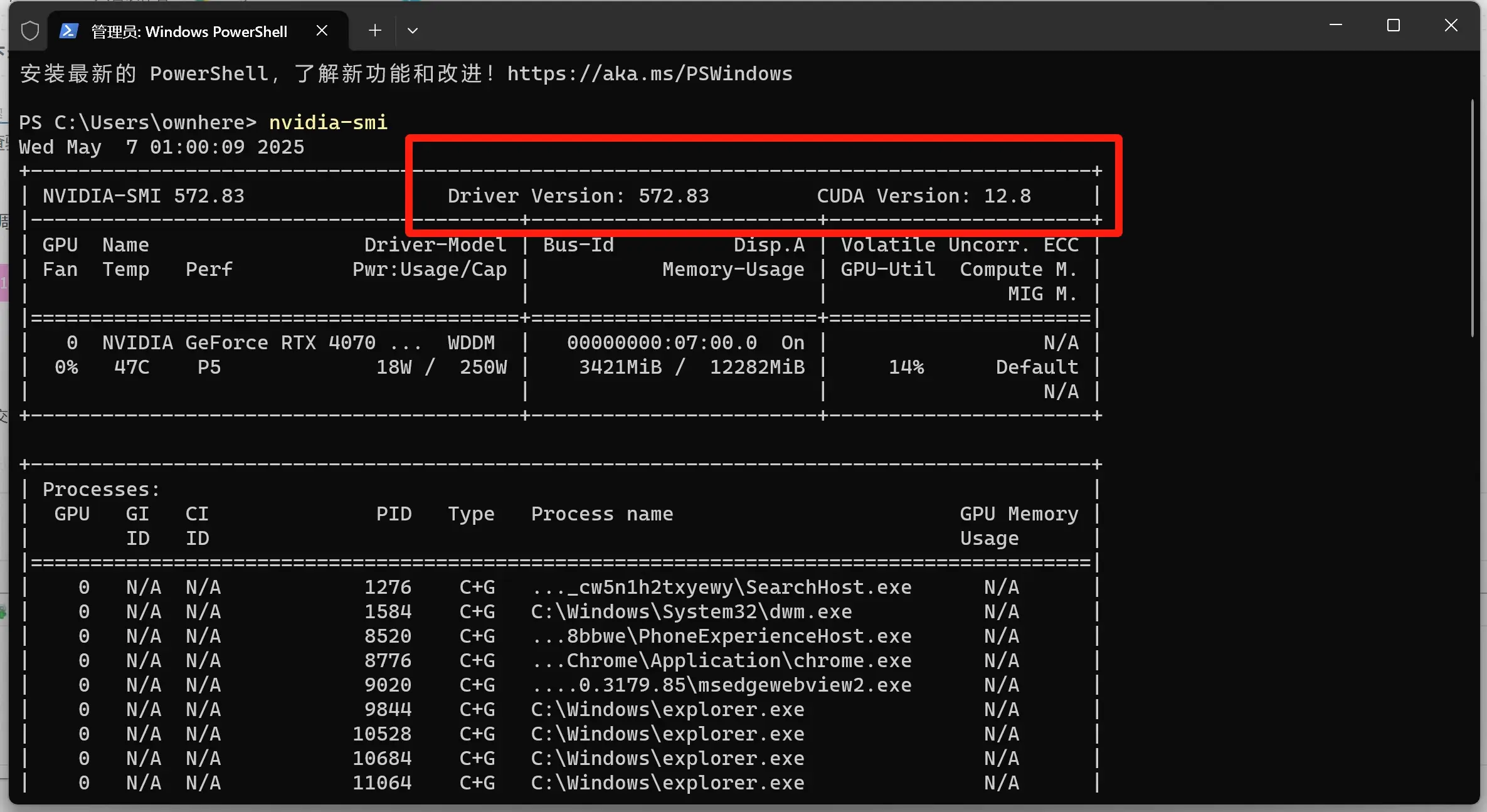The width and height of the screenshot is (1487, 812).
Task: Click the dwm.exe process path
Action: [691, 612]
